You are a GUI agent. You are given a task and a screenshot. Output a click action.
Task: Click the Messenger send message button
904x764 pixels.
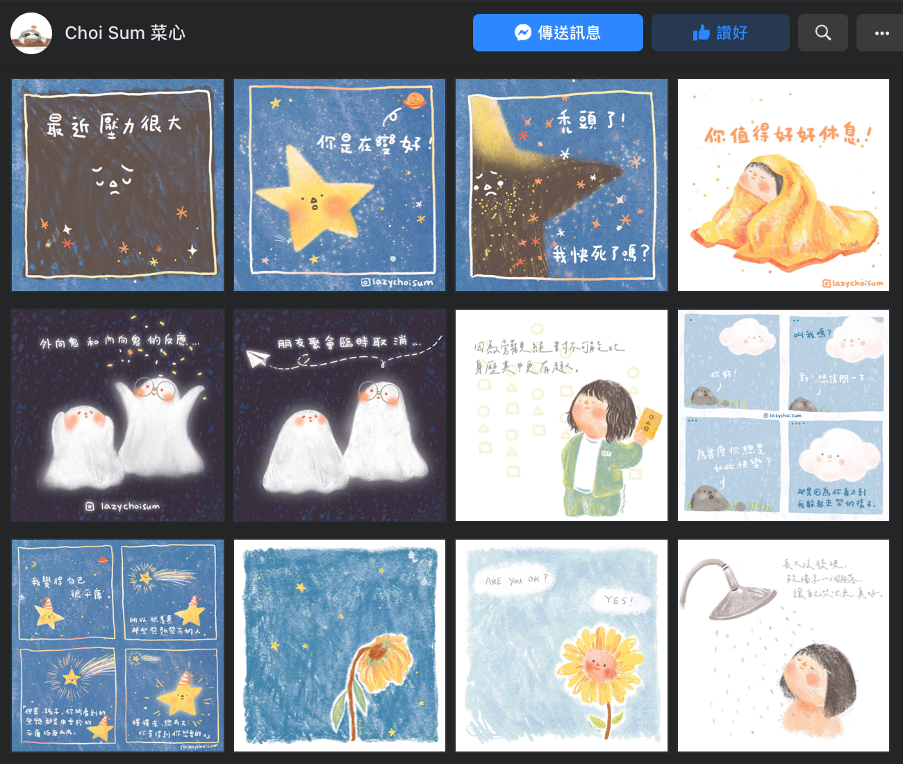pos(558,33)
